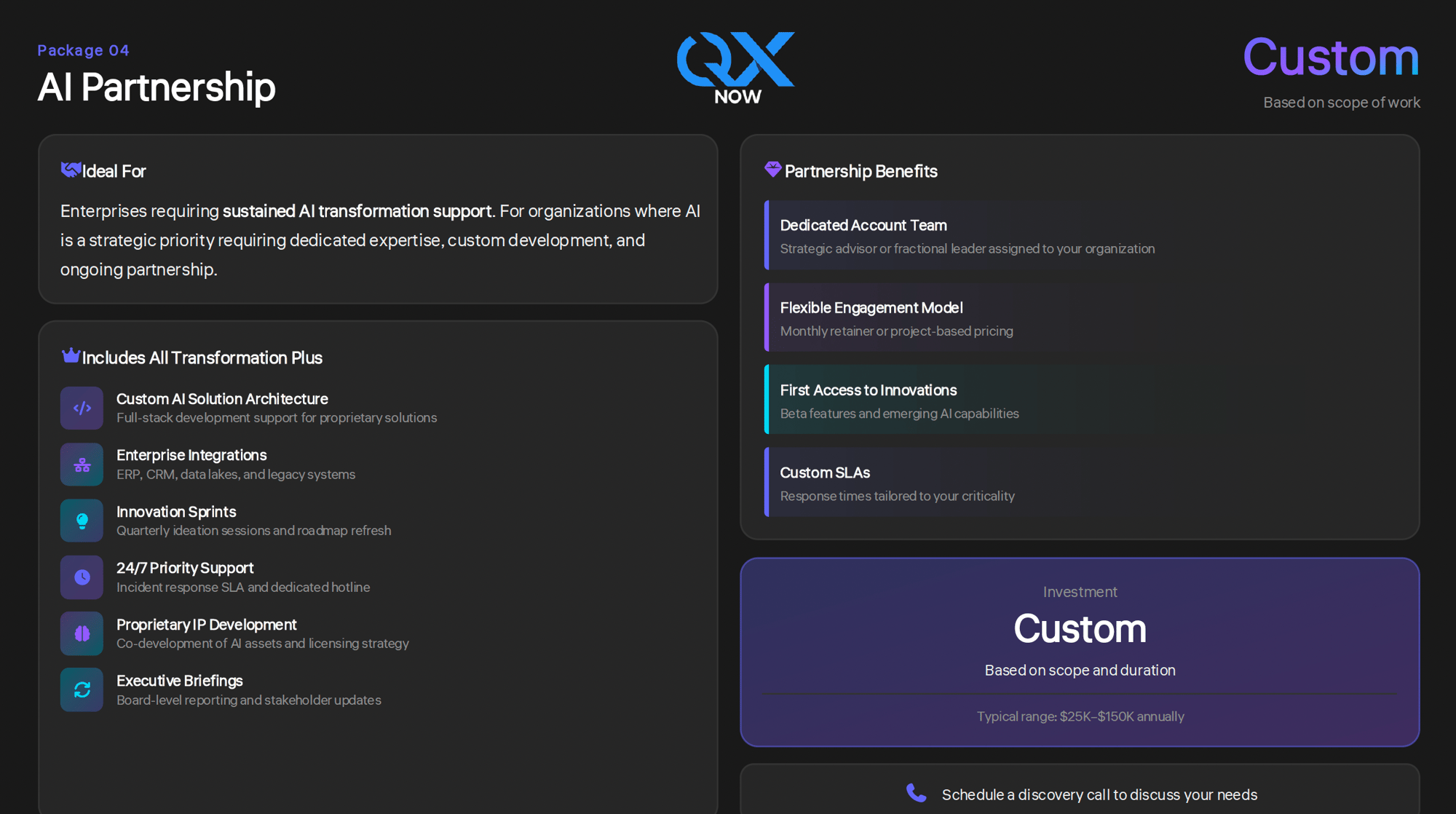Click the QX NOW logo
The image size is (1456, 814).
coord(736,68)
